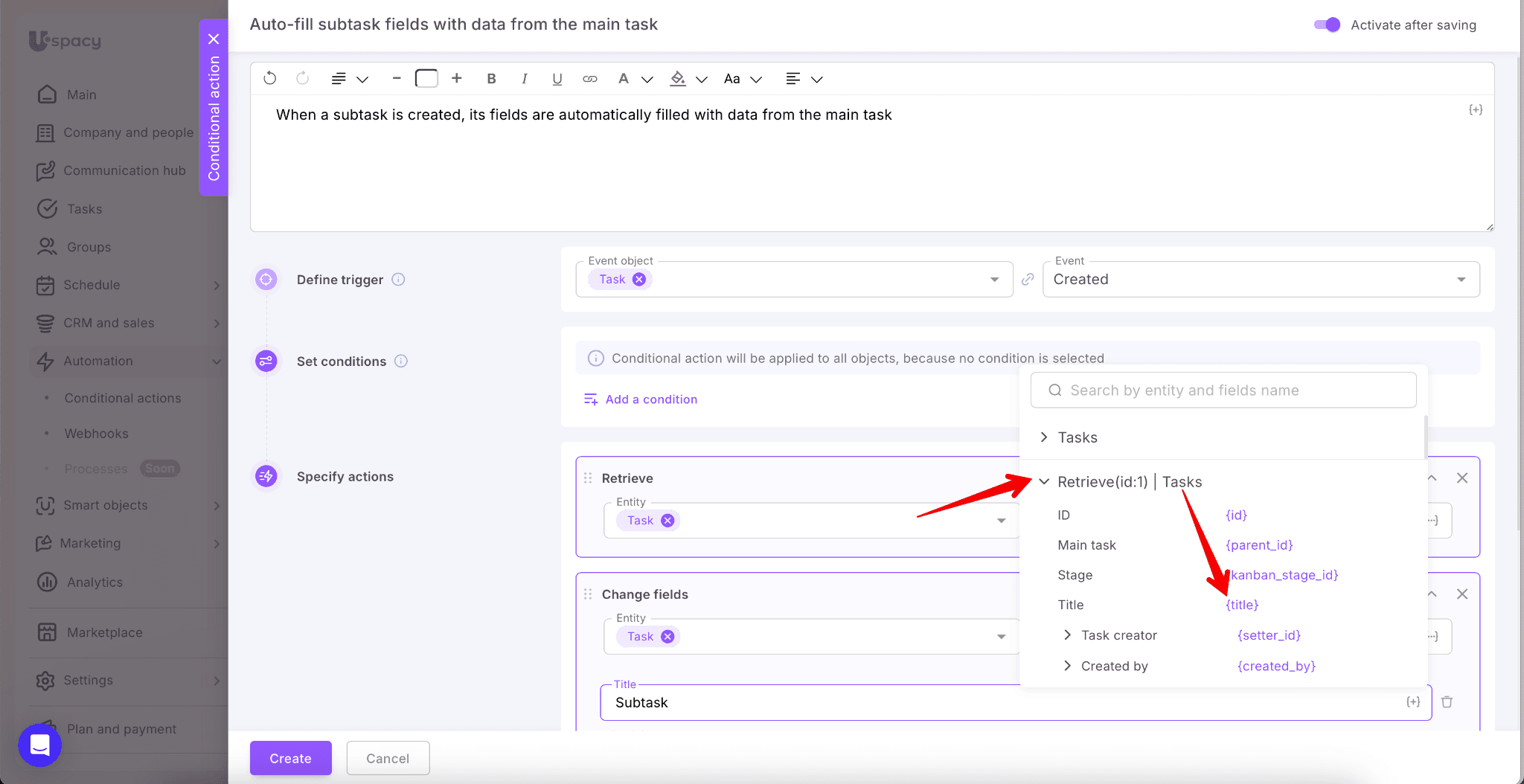This screenshot has width=1524, height=784.
Task: Remove Task chip from Event object
Action: coord(639,280)
